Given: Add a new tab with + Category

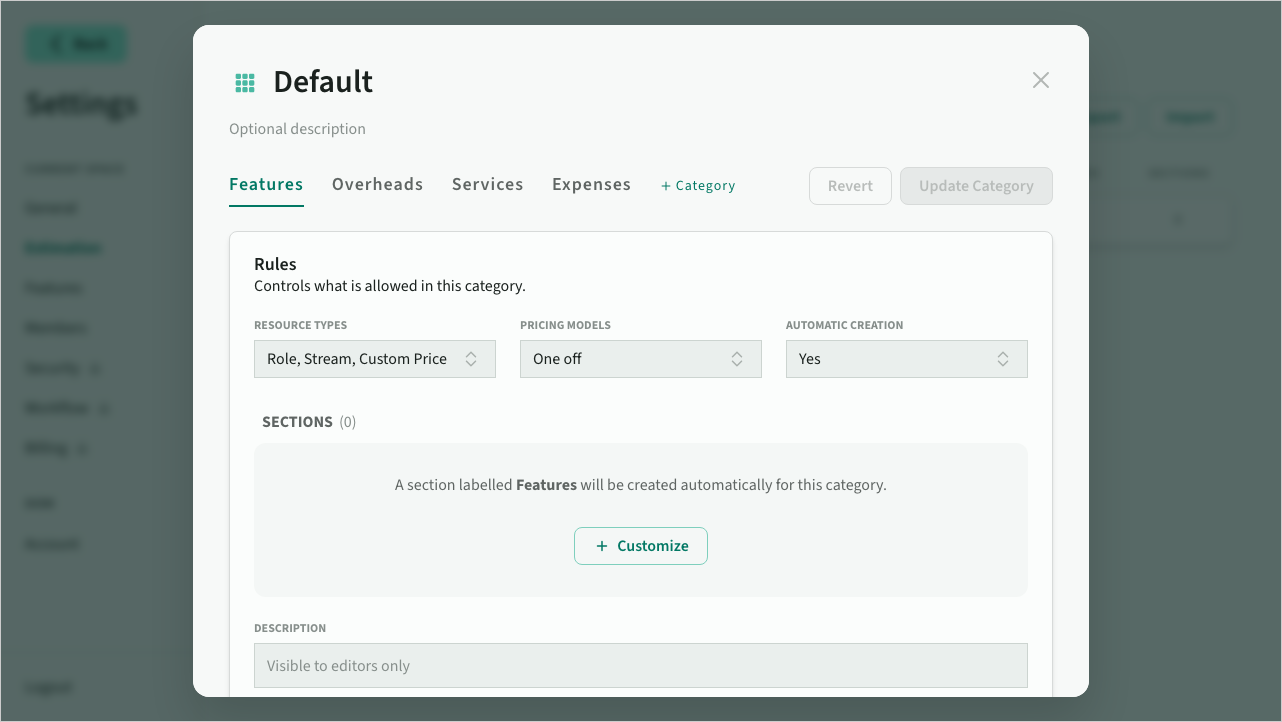Looking at the screenshot, I should (x=698, y=186).
